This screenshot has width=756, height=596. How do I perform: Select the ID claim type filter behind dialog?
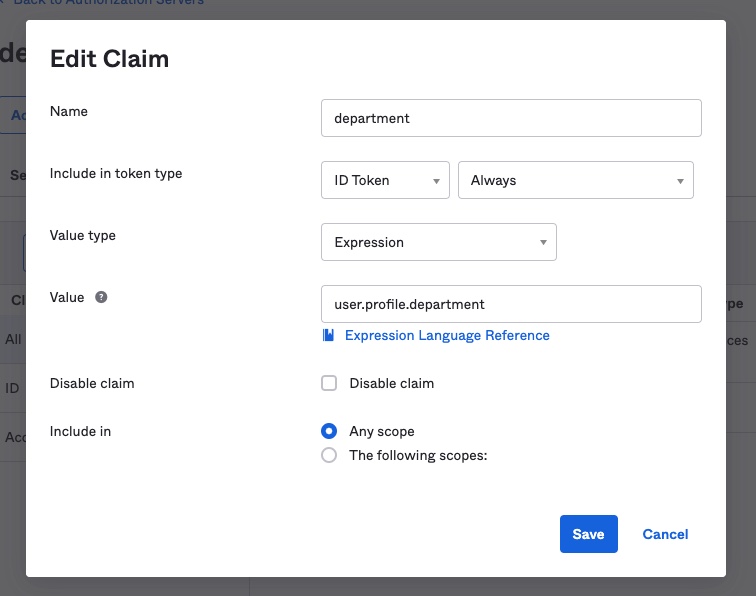[13, 387]
